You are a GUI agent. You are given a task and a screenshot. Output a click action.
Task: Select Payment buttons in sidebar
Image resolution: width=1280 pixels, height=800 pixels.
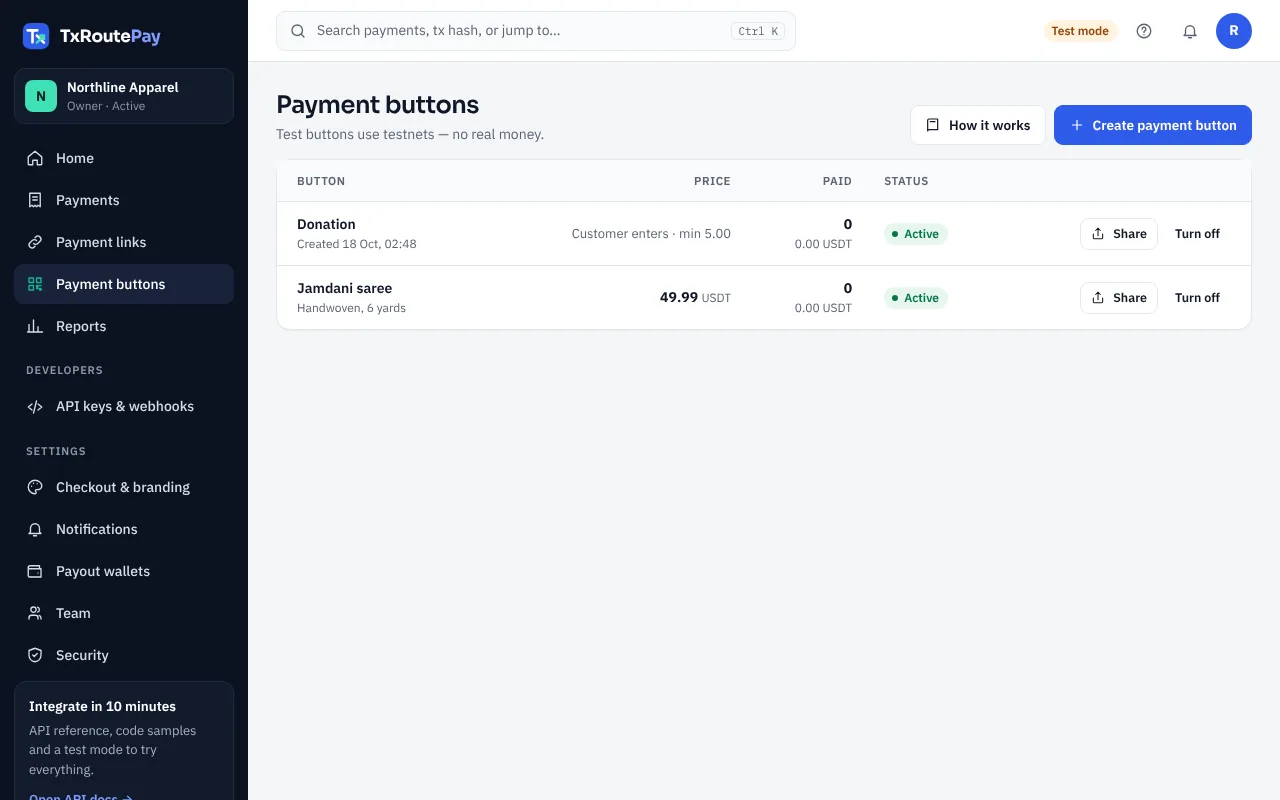coord(124,284)
